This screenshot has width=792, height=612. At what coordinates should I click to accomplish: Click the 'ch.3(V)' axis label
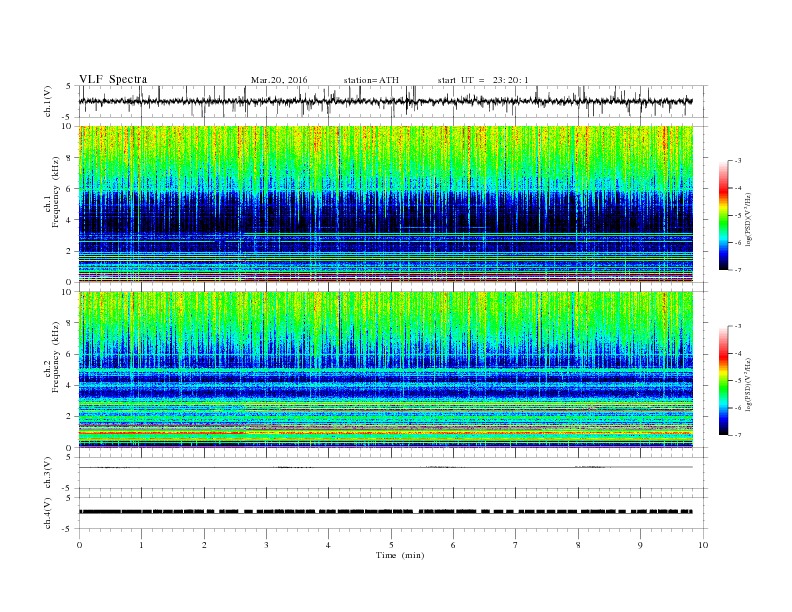48,473
